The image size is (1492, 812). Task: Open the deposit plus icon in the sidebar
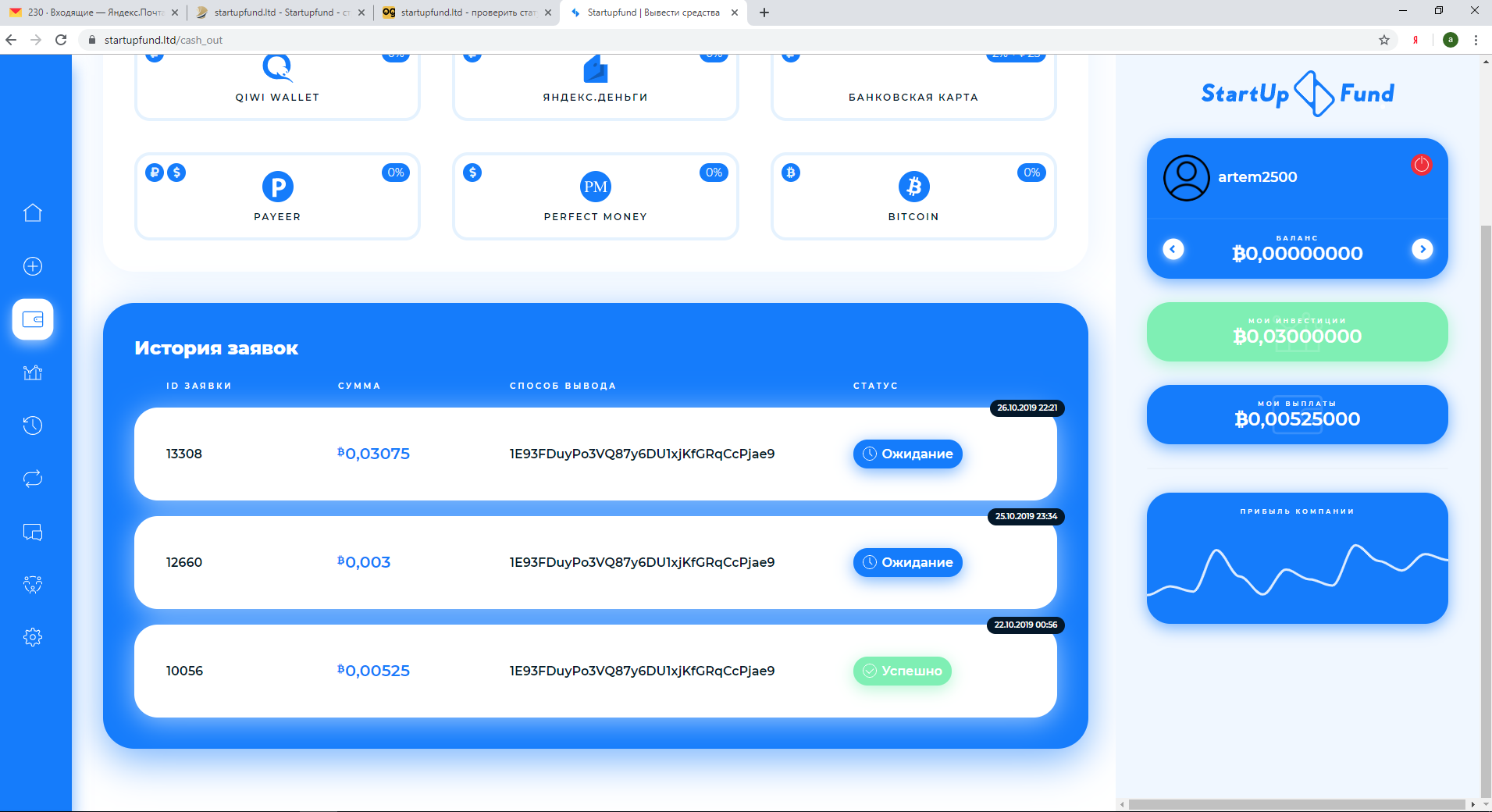click(x=33, y=266)
